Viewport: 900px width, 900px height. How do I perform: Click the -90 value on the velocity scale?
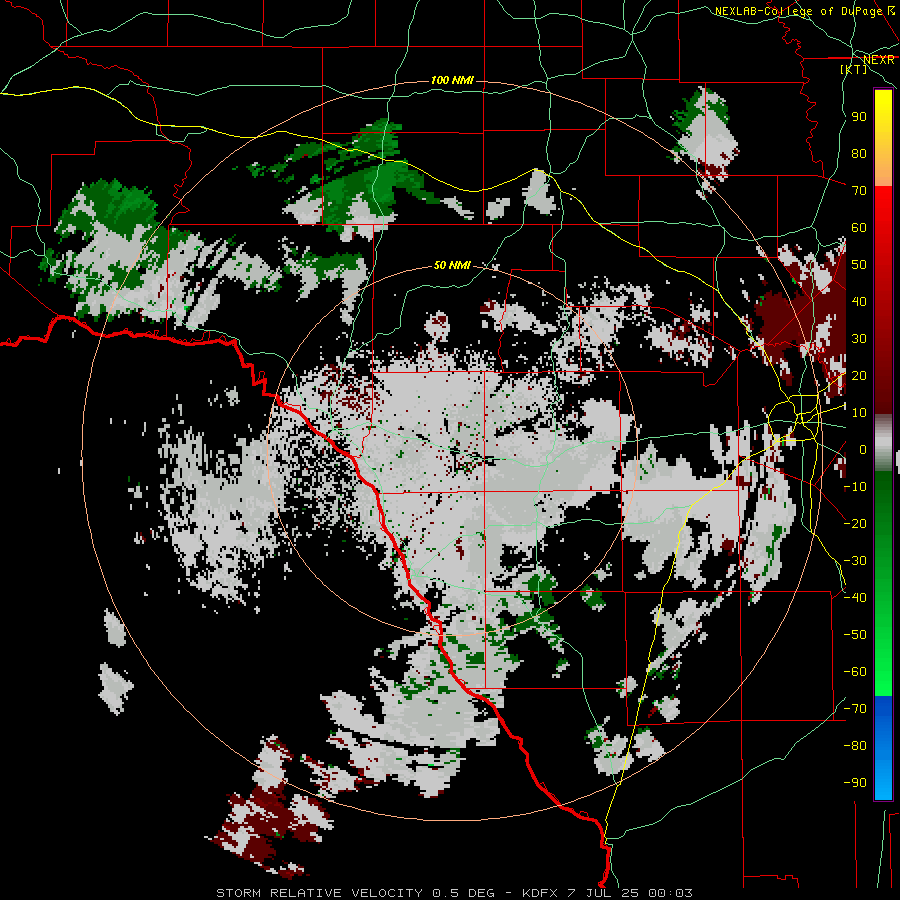click(x=855, y=783)
